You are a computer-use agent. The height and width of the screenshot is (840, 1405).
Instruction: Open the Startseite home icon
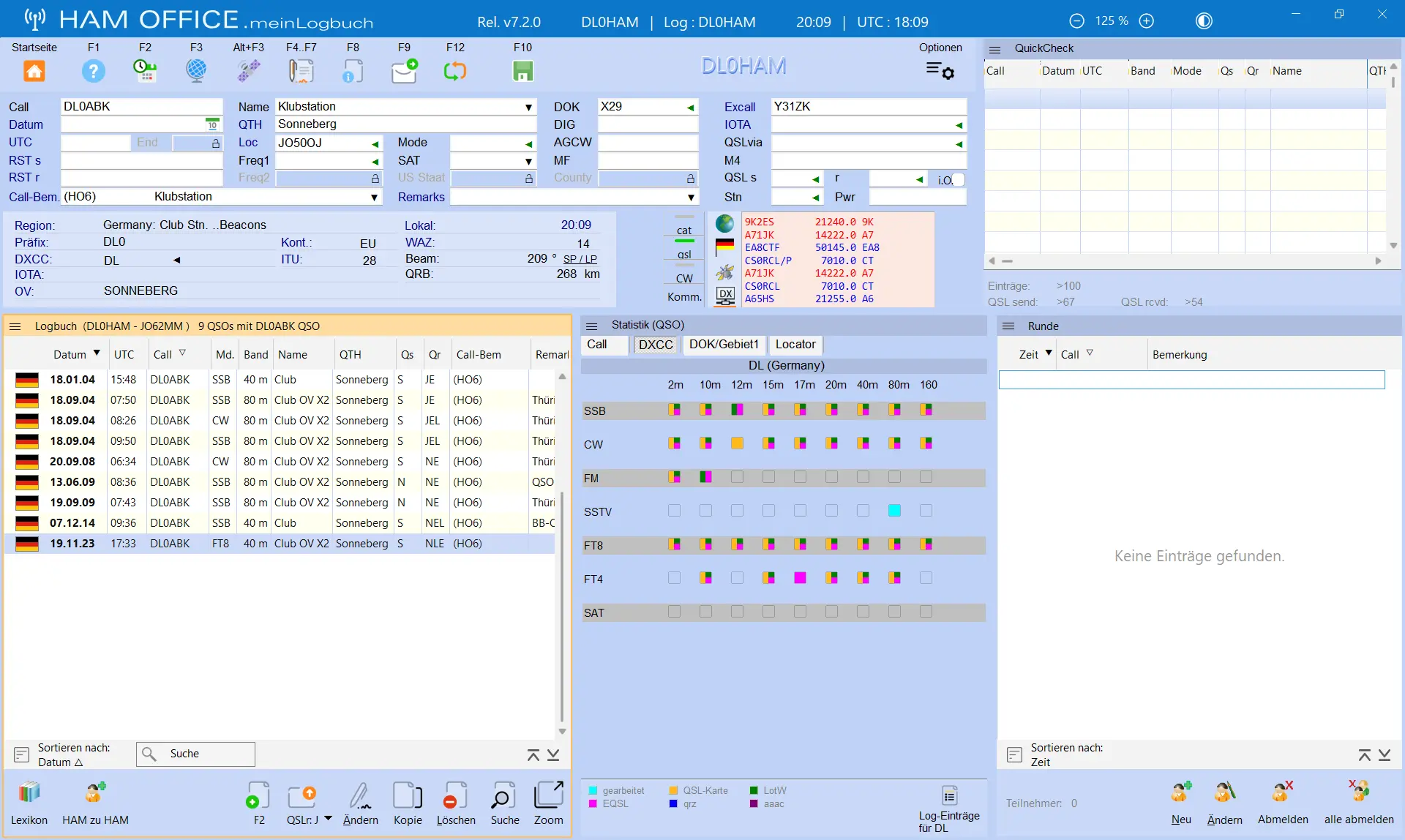[x=34, y=71]
